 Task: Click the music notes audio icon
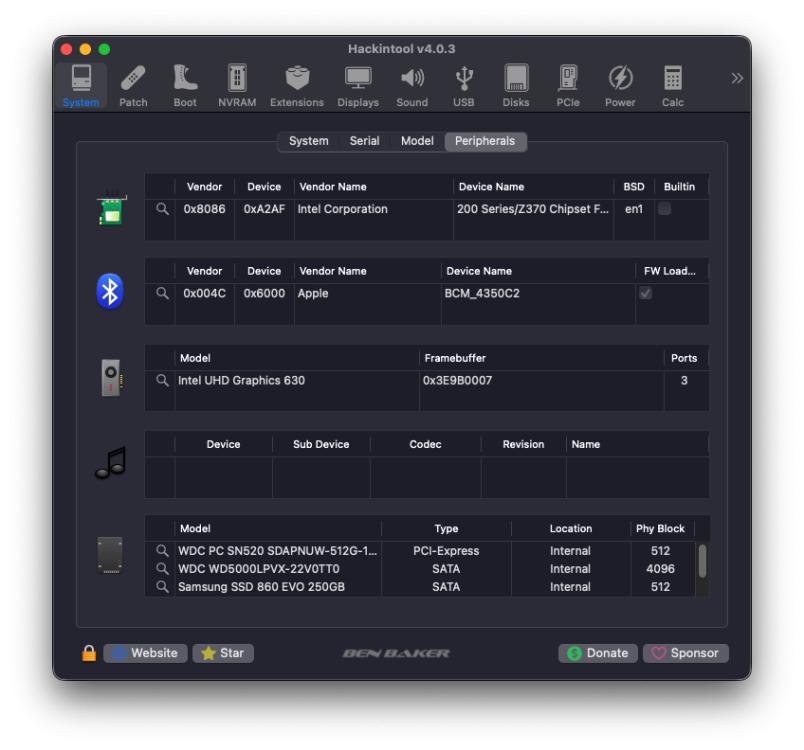(111, 463)
